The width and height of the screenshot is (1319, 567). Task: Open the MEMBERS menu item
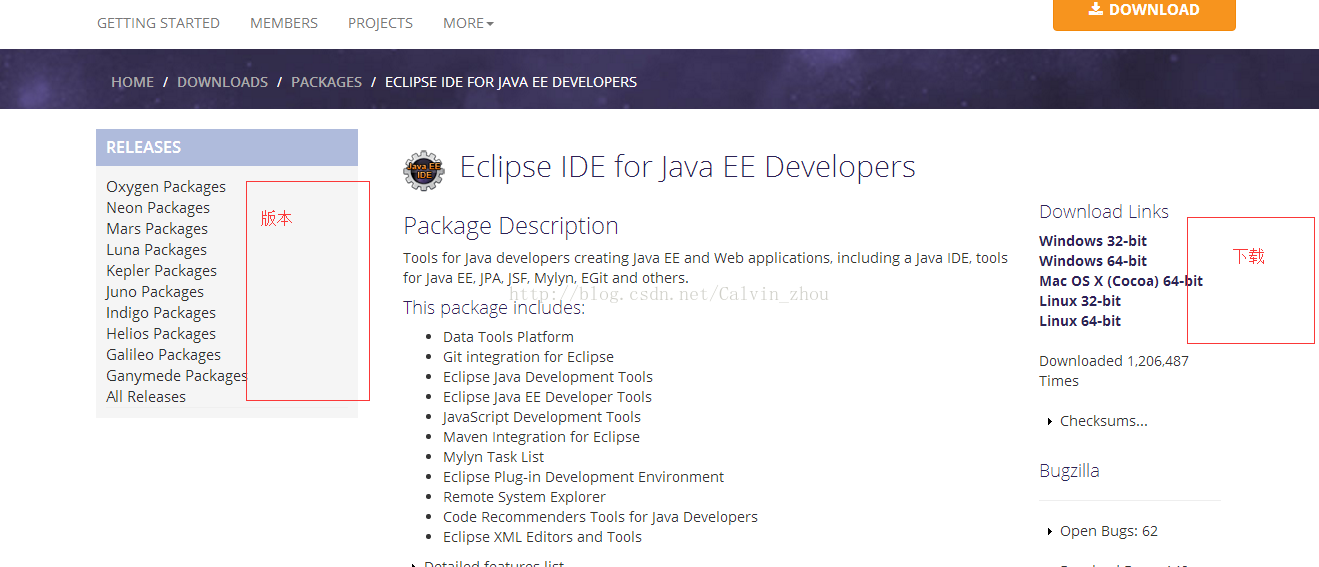[x=284, y=22]
